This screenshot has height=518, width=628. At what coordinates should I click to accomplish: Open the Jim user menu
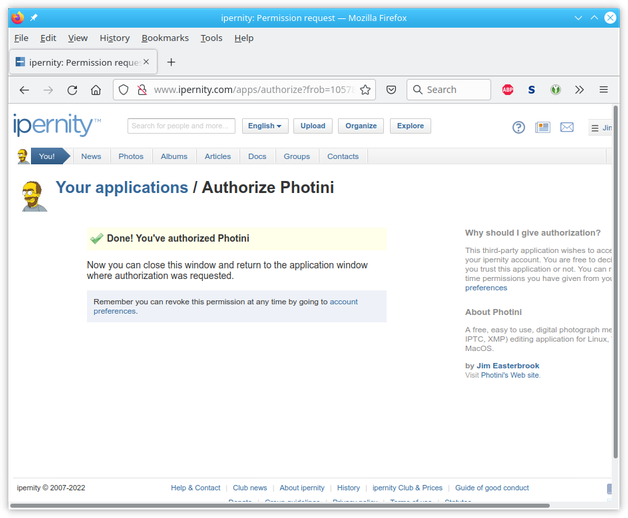point(600,128)
